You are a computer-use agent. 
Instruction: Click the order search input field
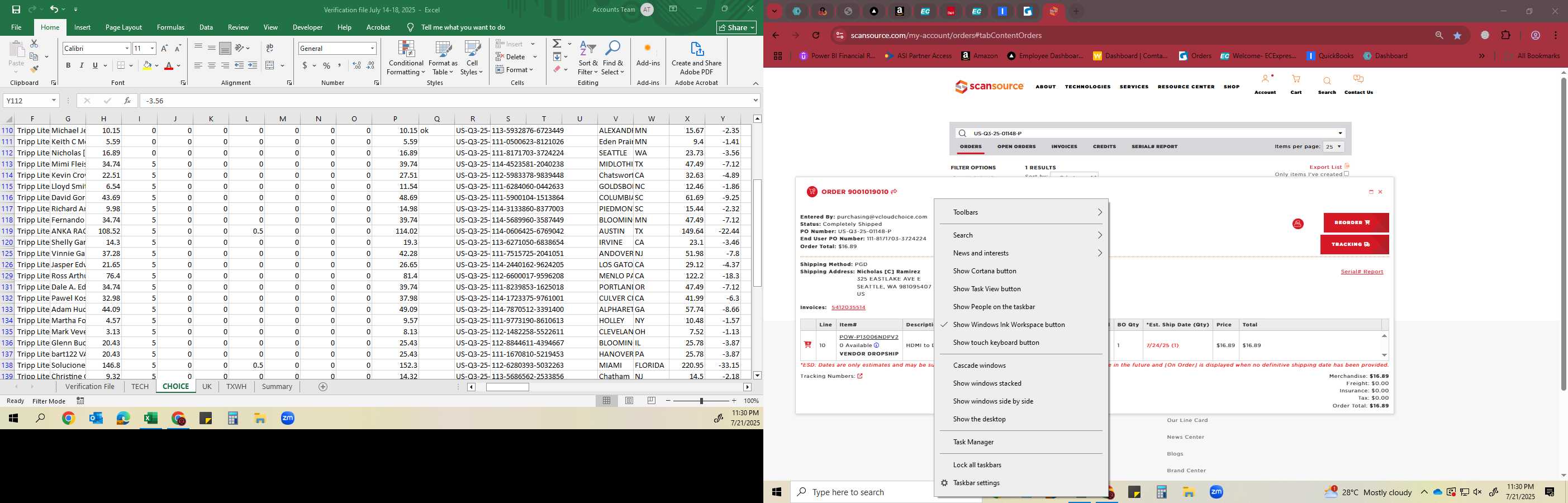click(x=1151, y=134)
